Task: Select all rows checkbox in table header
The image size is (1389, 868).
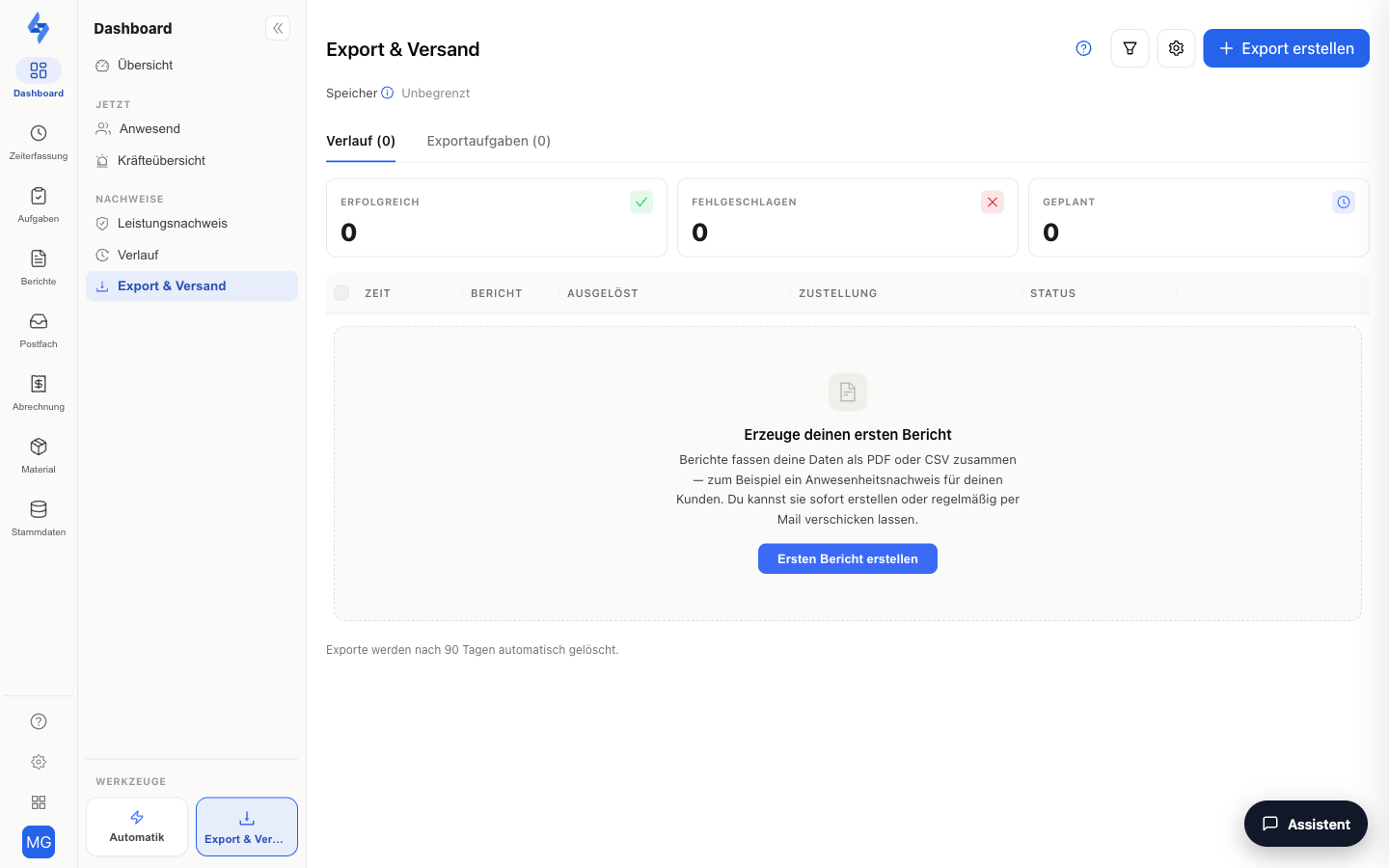Action: (341, 293)
